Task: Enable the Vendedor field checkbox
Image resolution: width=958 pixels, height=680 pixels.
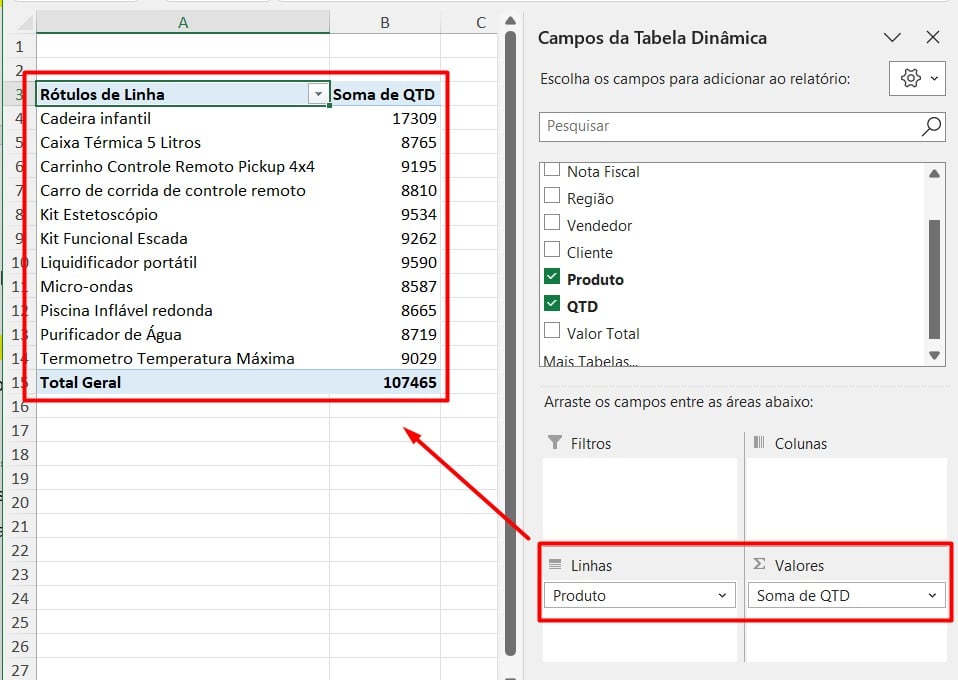Action: (552, 222)
